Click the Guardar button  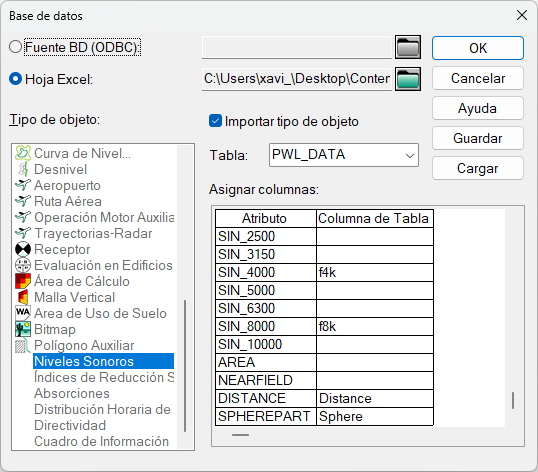(478, 138)
